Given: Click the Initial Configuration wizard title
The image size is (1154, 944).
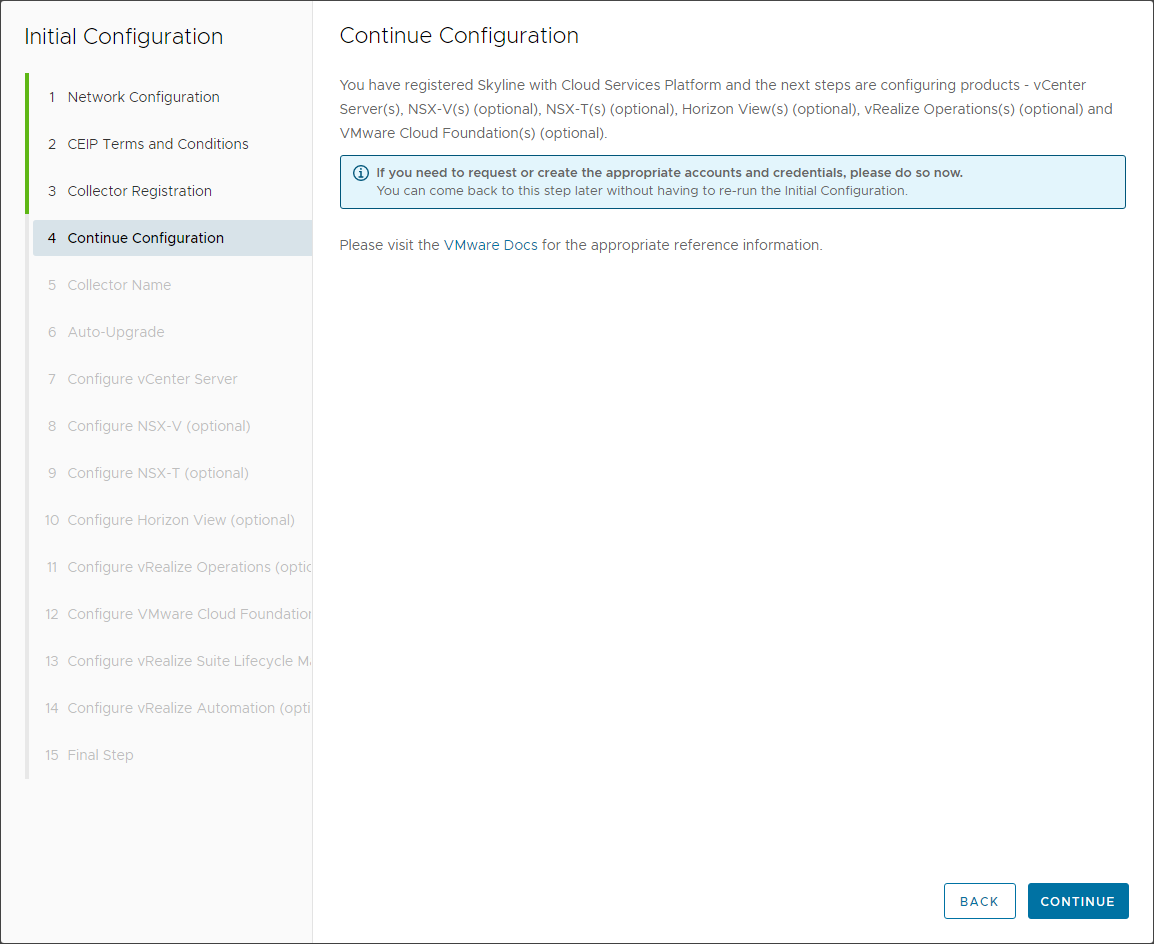Looking at the screenshot, I should click(124, 37).
